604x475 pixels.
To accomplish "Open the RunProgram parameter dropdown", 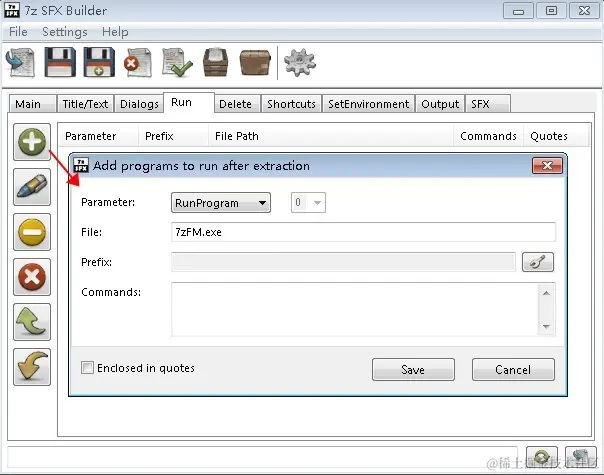I will 221,203.
